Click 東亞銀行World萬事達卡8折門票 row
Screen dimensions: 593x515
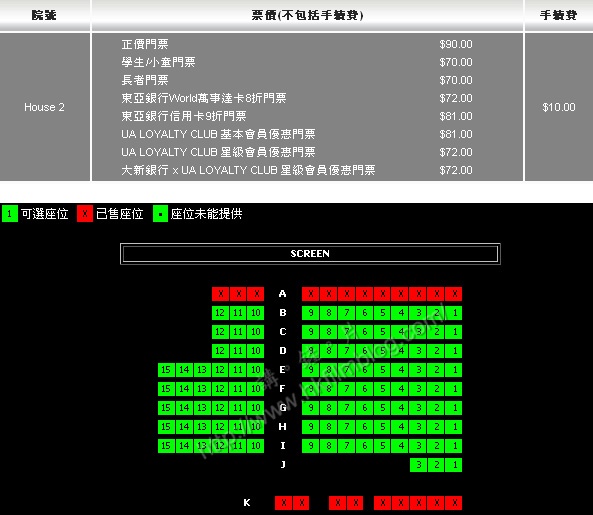[203, 98]
